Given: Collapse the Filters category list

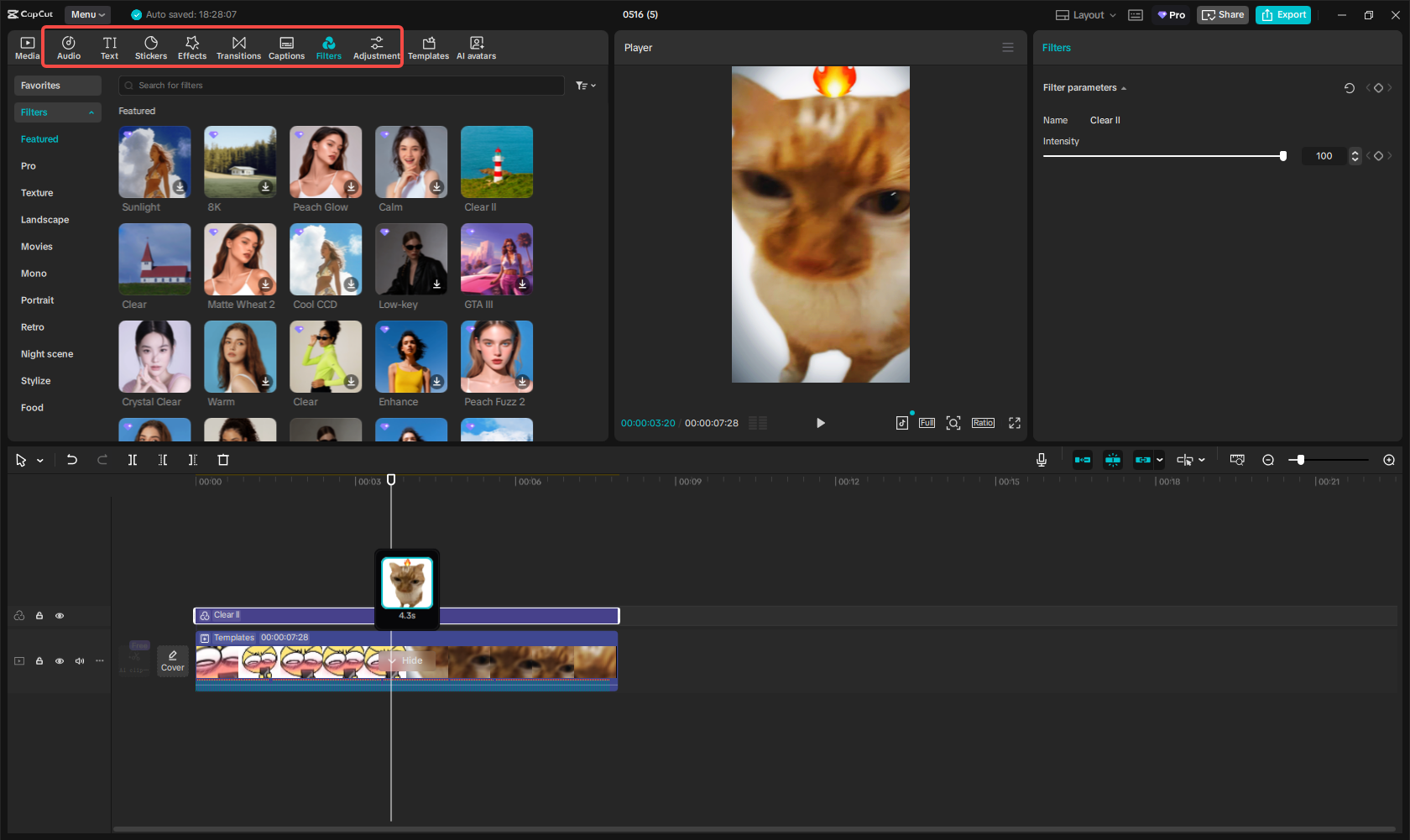Looking at the screenshot, I should tap(91, 112).
